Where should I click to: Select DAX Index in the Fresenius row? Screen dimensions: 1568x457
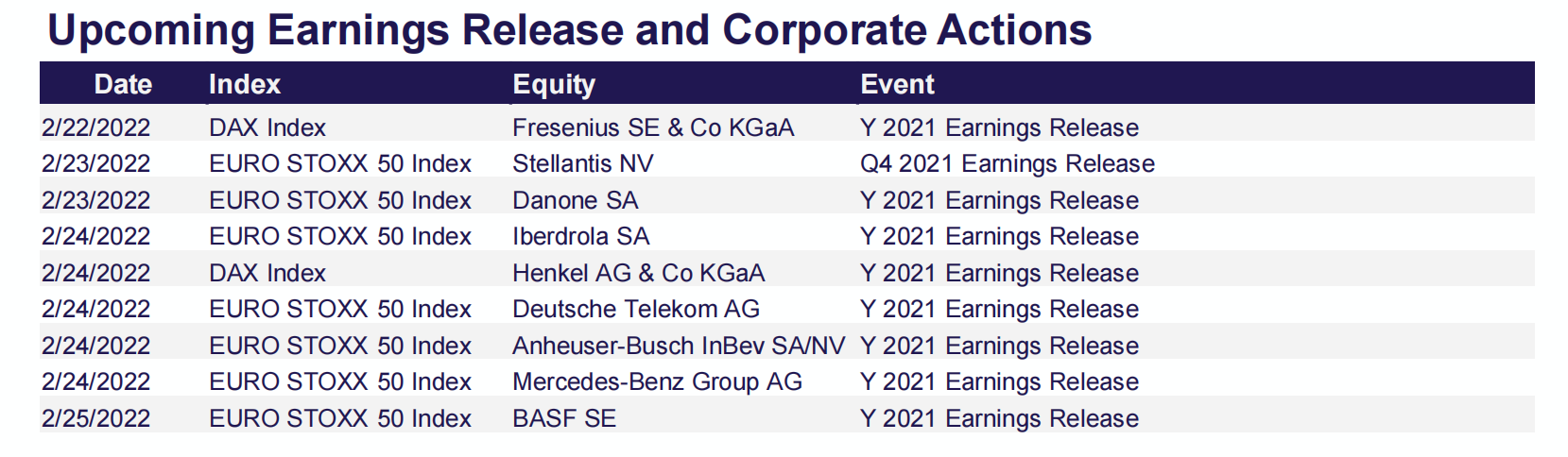[267, 127]
